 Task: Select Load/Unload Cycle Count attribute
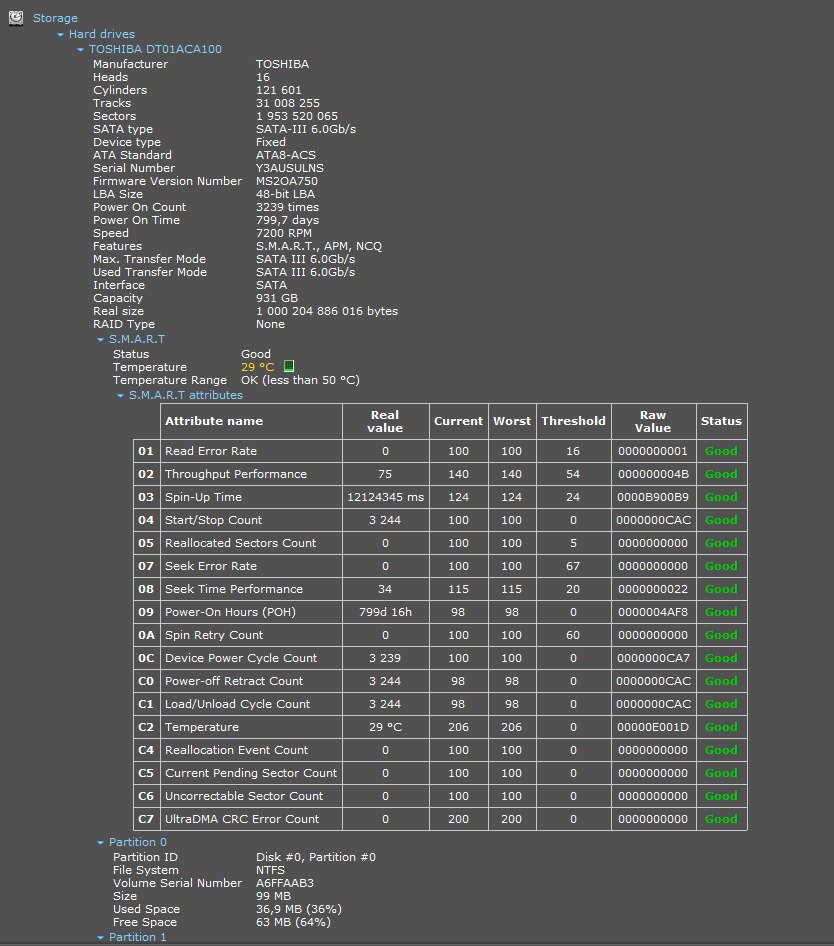238,703
